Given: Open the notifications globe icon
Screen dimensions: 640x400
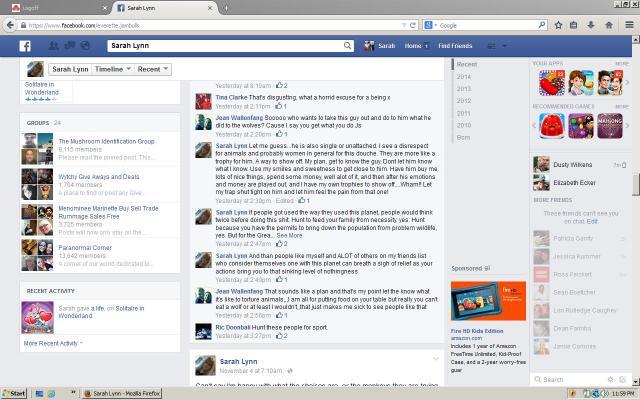Looking at the screenshot, I should click(85, 45).
